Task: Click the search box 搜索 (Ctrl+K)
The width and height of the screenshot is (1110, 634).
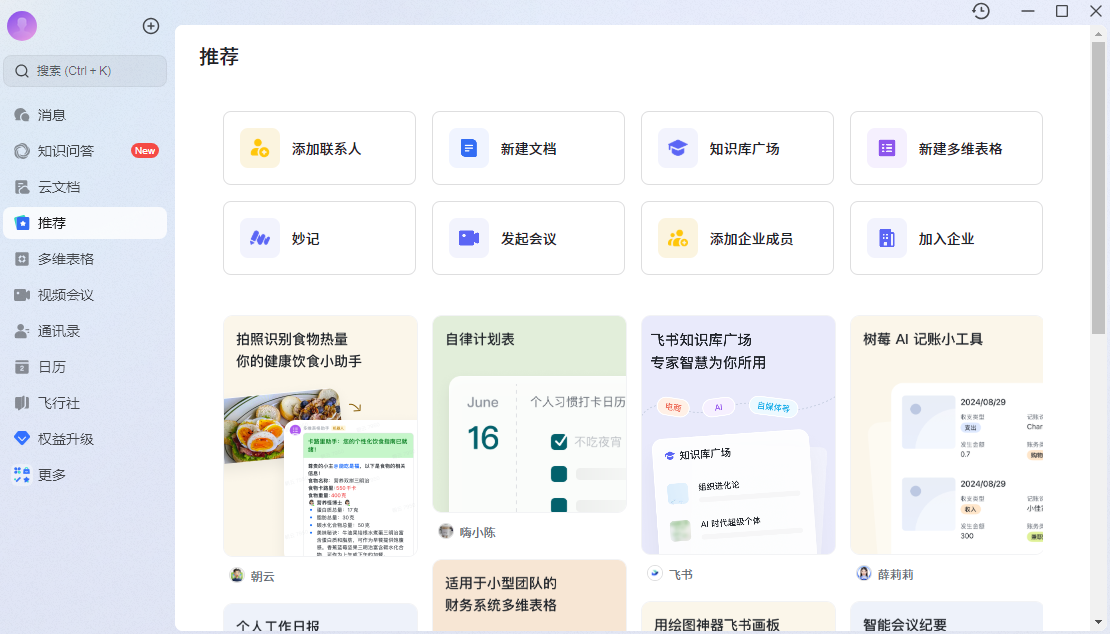Action: tap(85, 71)
